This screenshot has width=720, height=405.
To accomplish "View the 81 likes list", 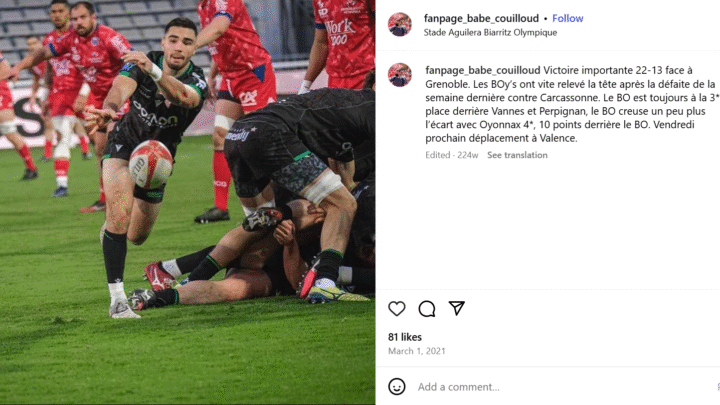I will pyautogui.click(x=405, y=337).
